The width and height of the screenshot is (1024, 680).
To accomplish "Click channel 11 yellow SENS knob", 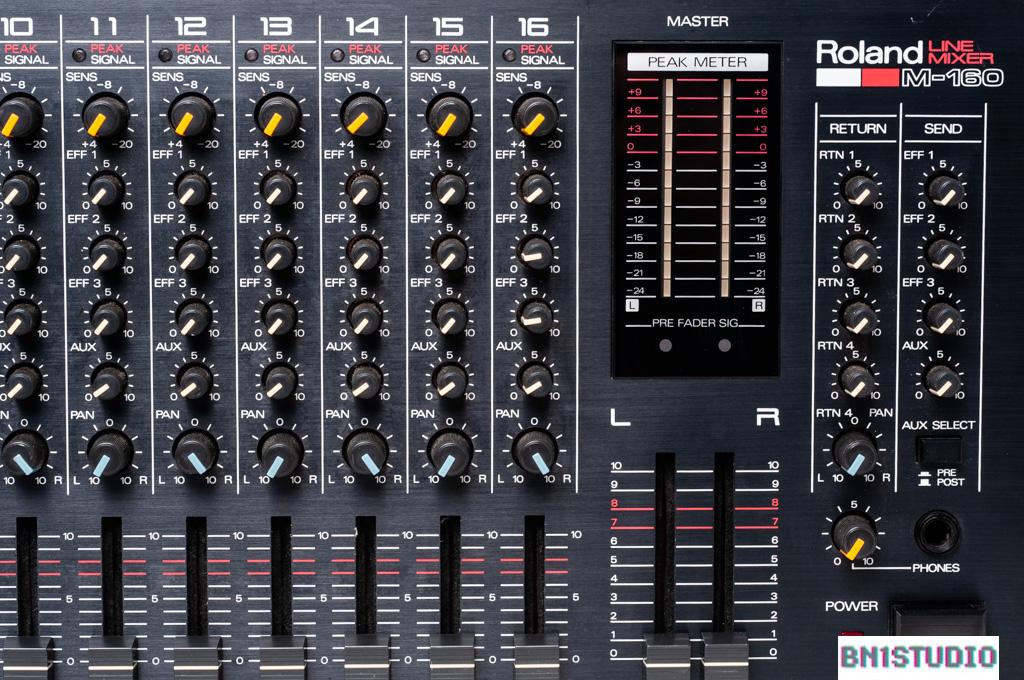I will pyautogui.click(x=105, y=116).
